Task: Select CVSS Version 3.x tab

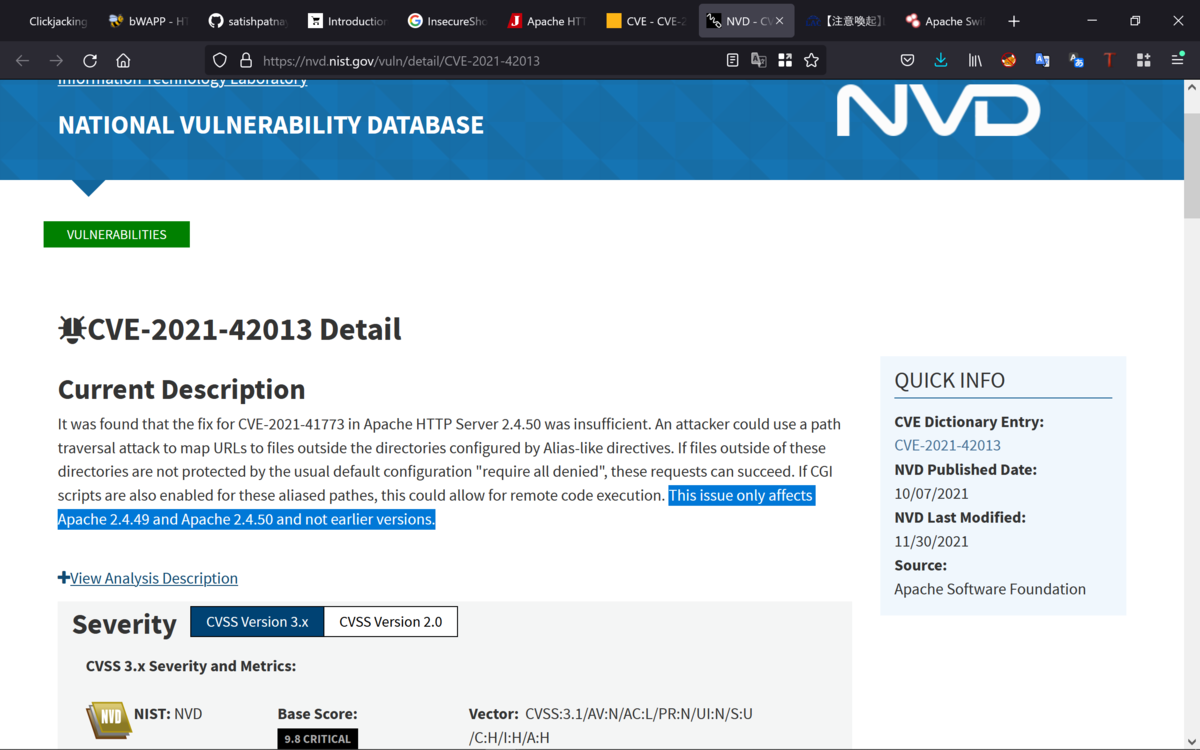Action: coord(257,621)
